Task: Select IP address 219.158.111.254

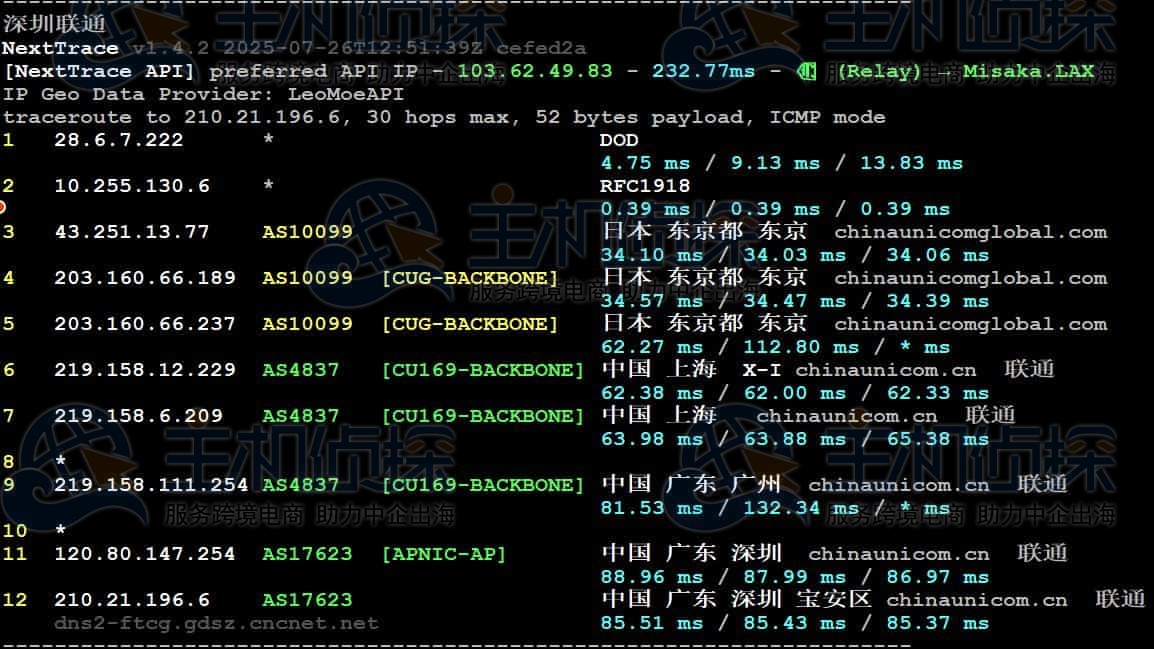Action: coord(151,485)
